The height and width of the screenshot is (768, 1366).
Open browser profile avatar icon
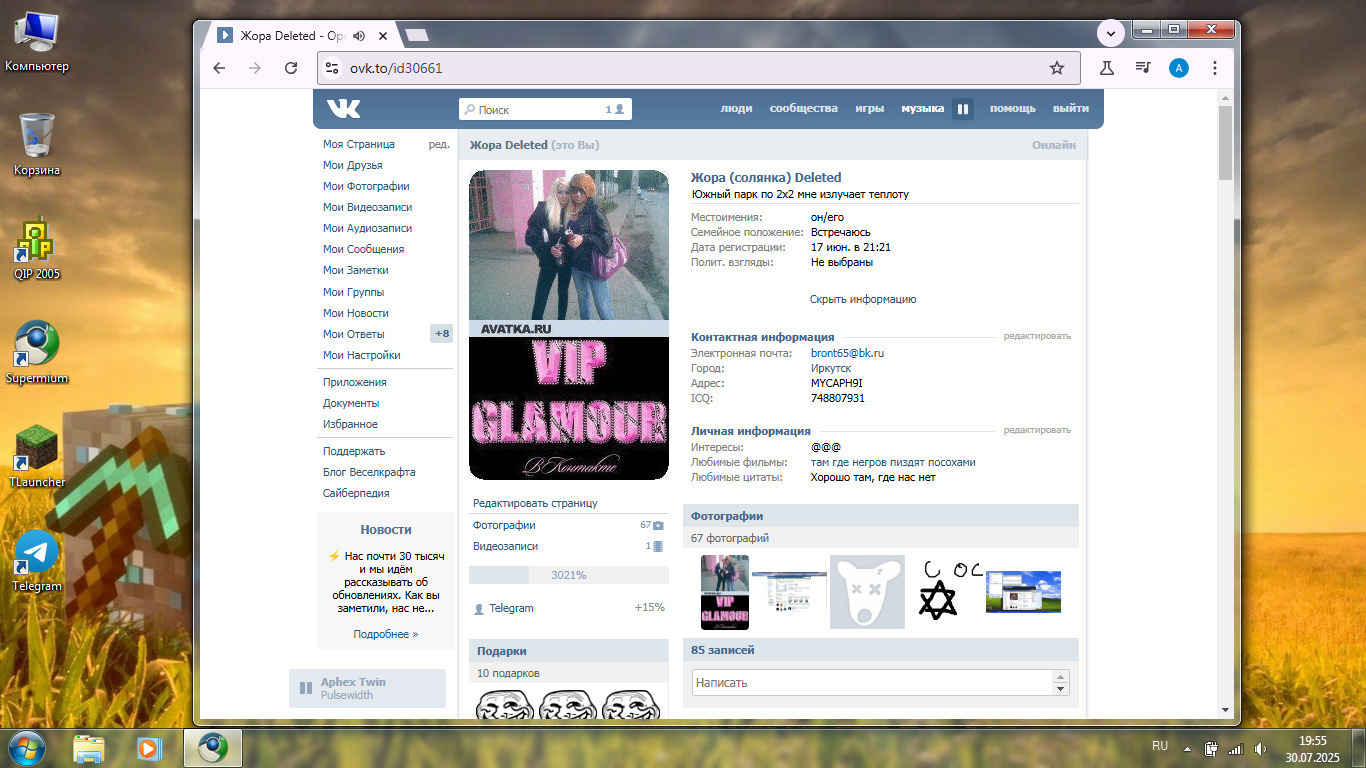tap(1179, 68)
